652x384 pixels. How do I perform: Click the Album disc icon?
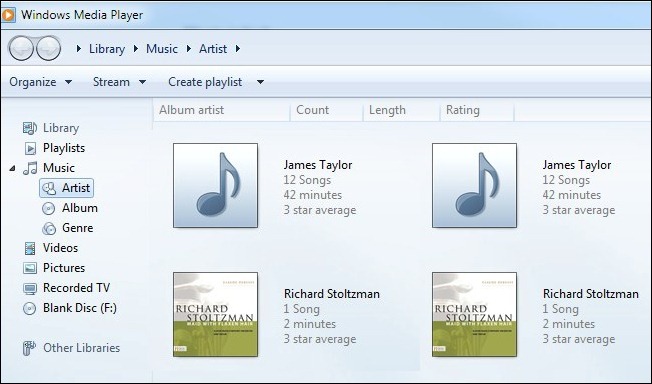[x=49, y=208]
